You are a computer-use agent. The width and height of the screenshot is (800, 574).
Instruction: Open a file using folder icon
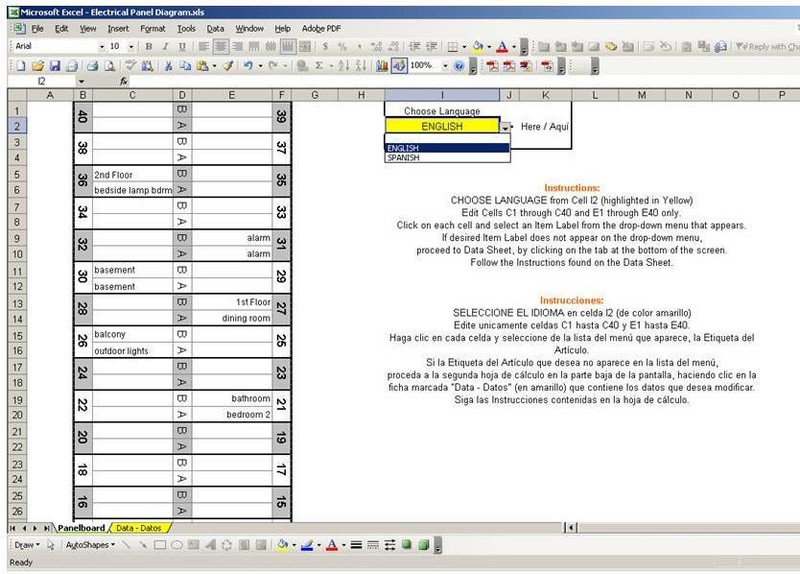coord(38,66)
